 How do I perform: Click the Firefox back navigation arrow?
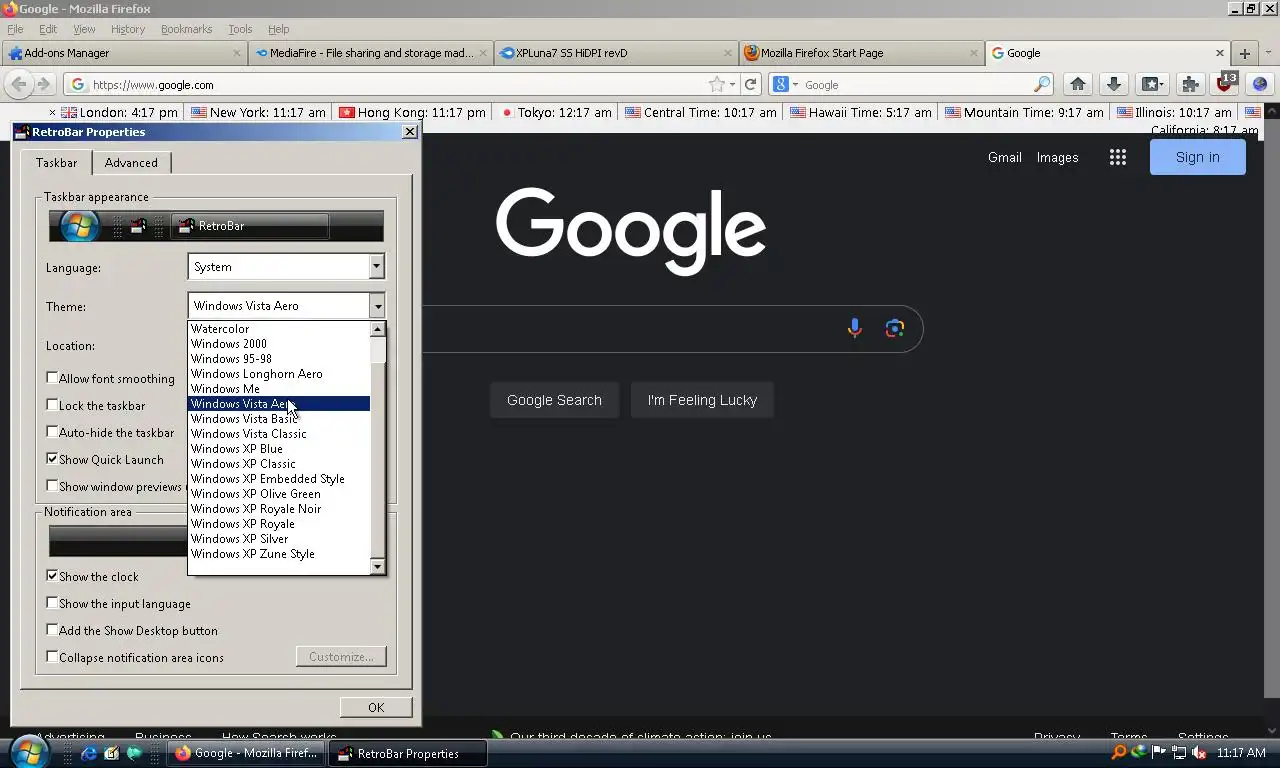[18, 84]
